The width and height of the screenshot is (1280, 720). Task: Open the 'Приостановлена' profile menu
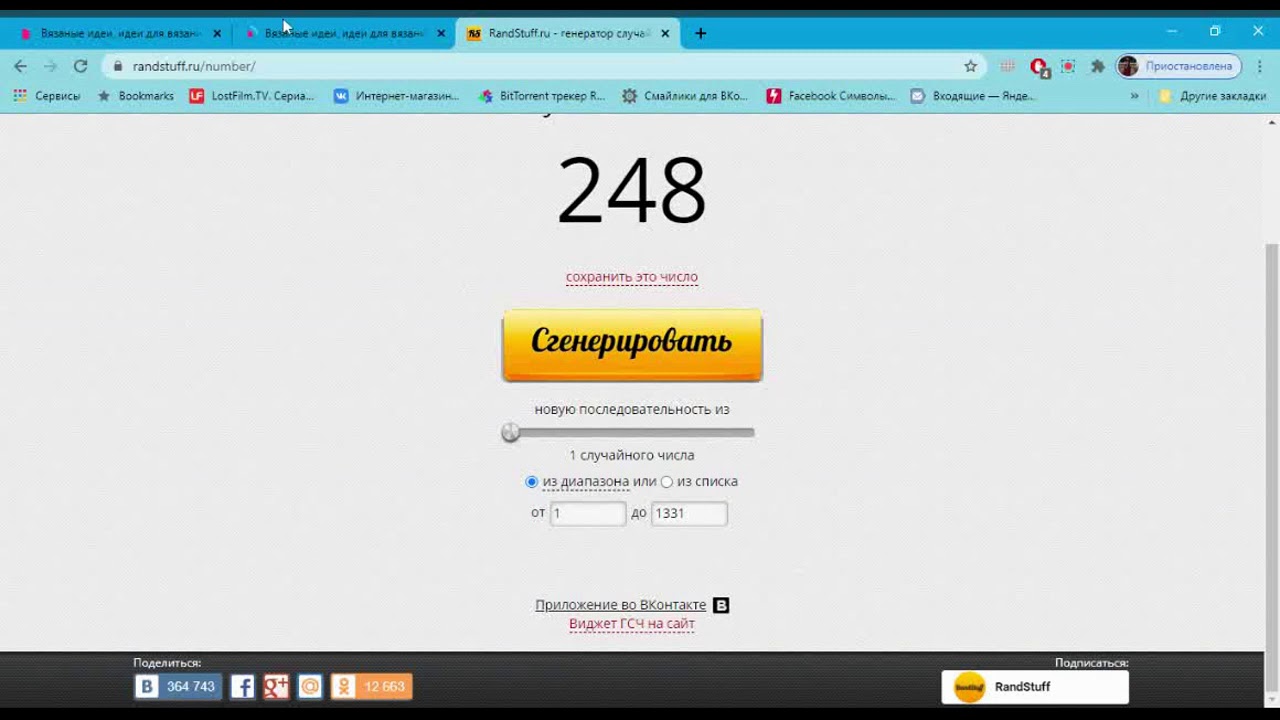tap(1178, 66)
